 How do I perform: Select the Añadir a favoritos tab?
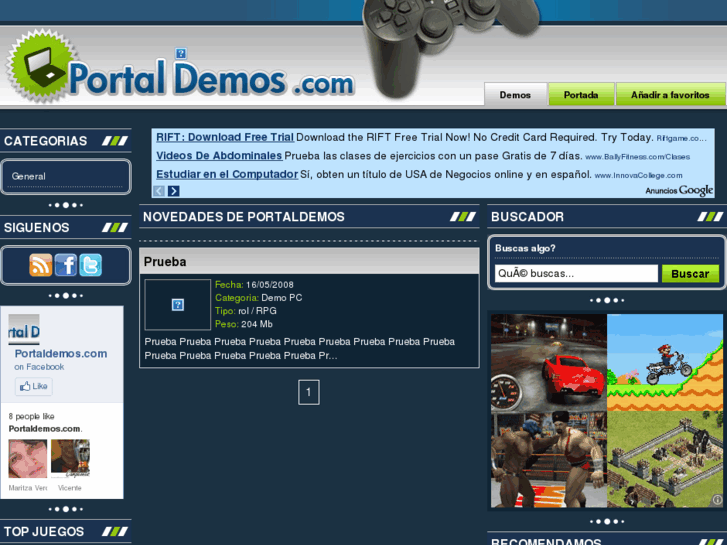click(x=670, y=95)
